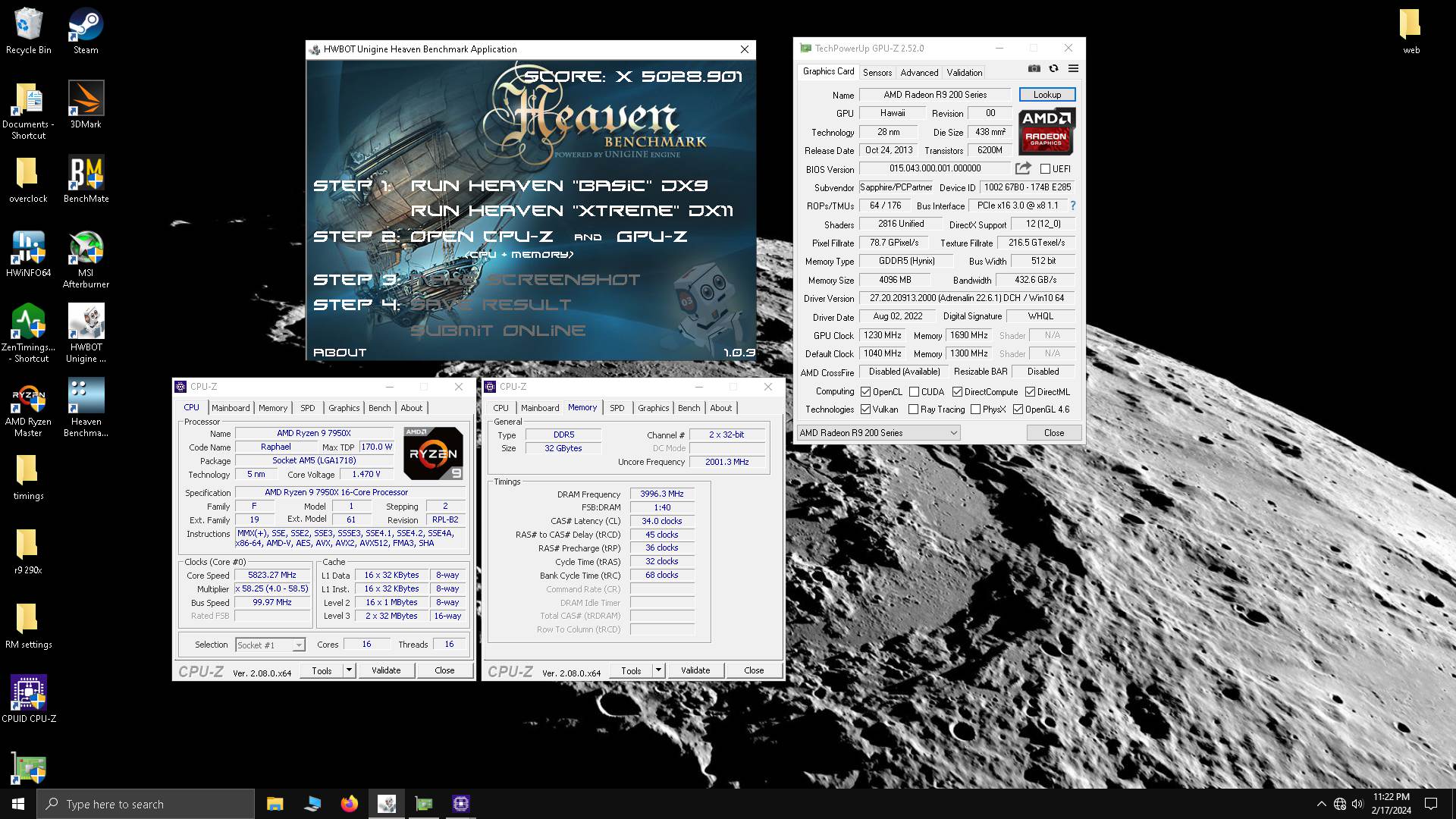The height and width of the screenshot is (819, 1456).
Task: Click the CPU-Z taskbar icon
Action: coord(461,804)
